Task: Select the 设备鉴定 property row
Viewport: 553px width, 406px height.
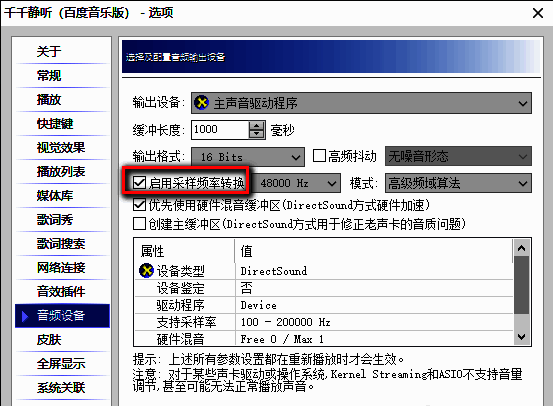Action: point(324,288)
